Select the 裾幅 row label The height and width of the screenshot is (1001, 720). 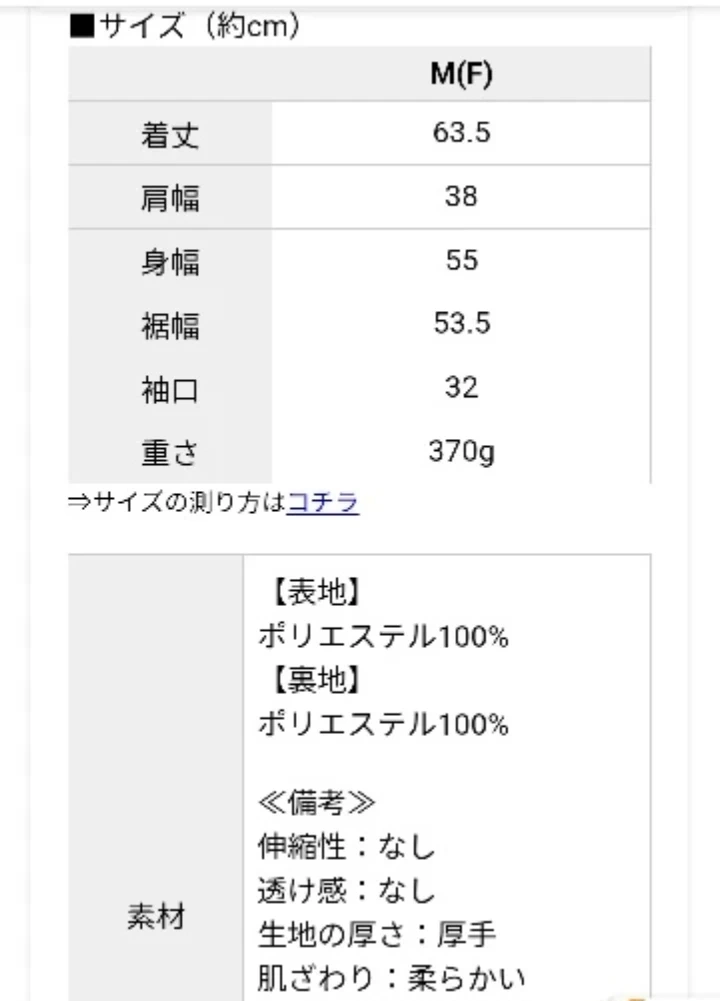point(170,326)
